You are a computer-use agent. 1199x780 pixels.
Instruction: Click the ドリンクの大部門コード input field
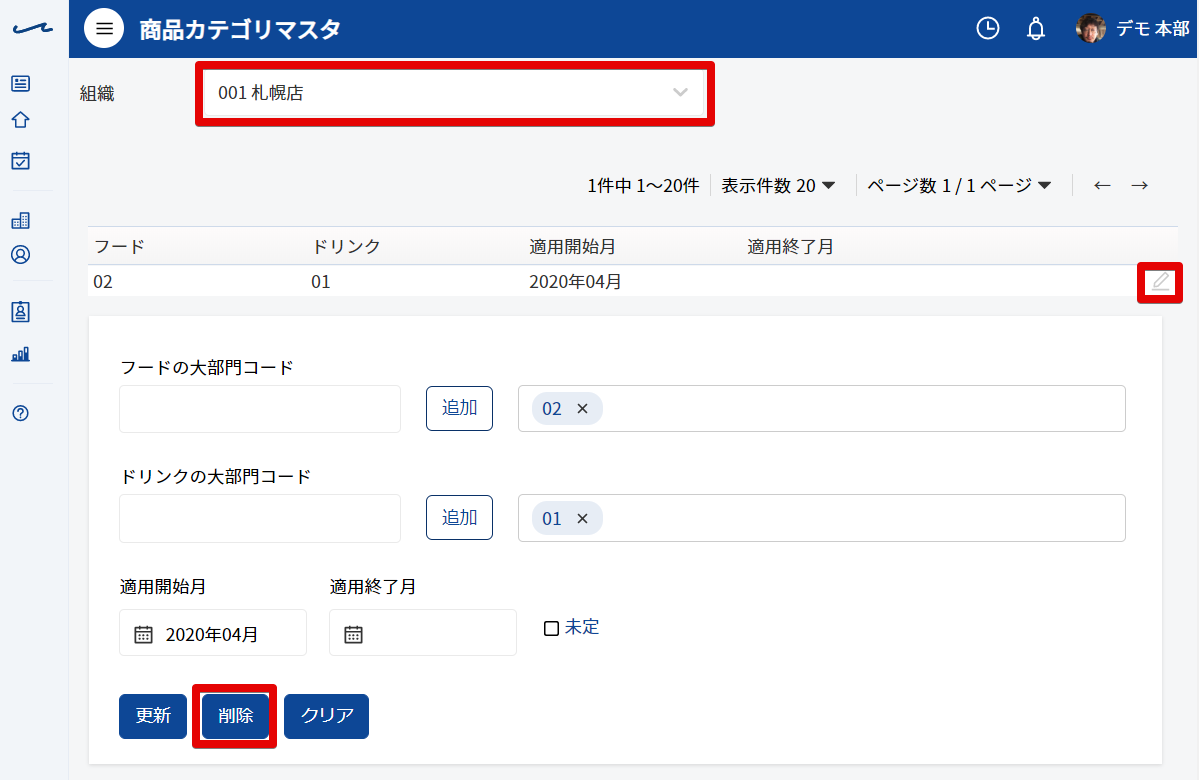point(260,518)
